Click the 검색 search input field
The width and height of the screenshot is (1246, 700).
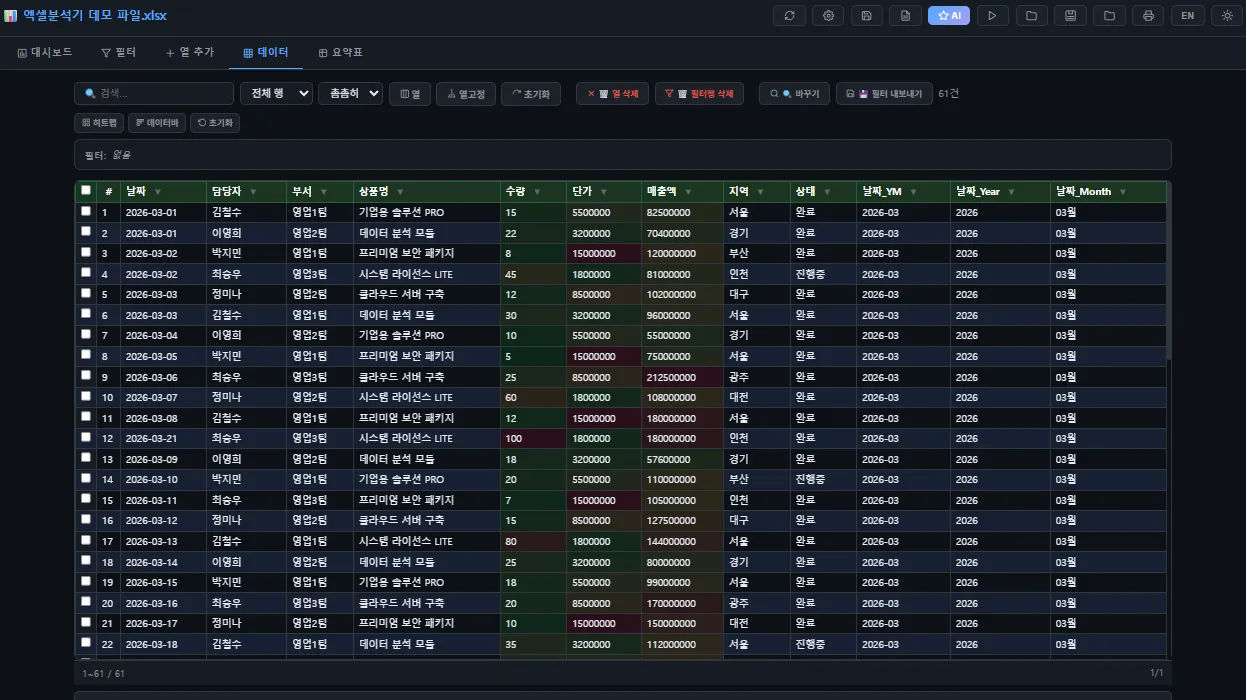[x=153, y=94]
